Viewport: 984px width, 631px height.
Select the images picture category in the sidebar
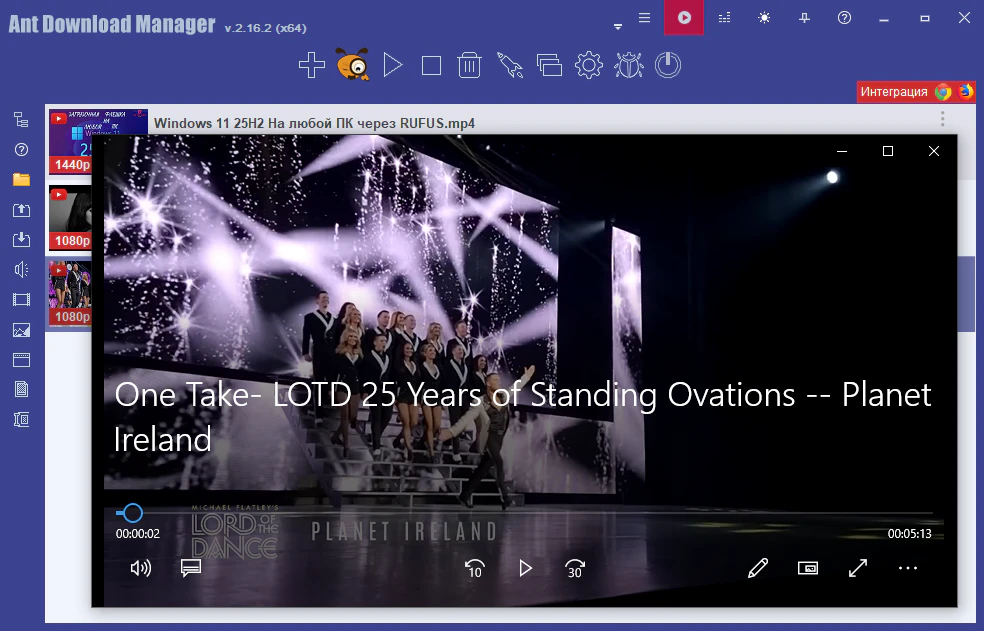(21, 330)
